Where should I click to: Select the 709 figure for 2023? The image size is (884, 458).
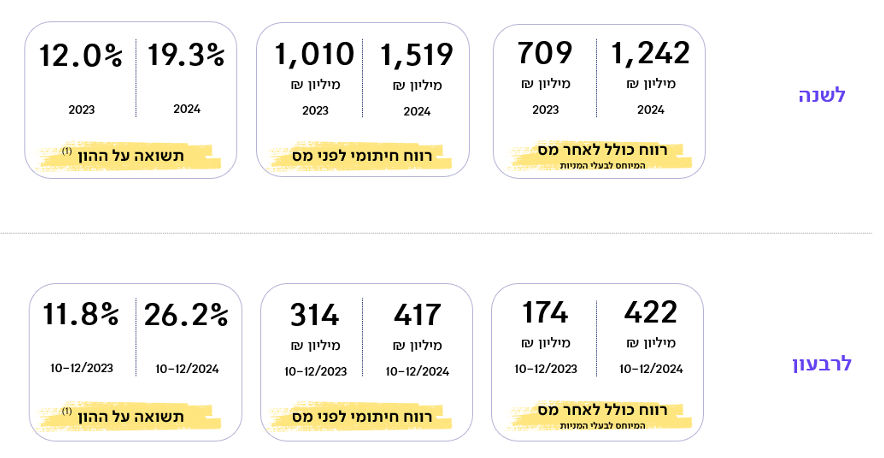point(545,52)
